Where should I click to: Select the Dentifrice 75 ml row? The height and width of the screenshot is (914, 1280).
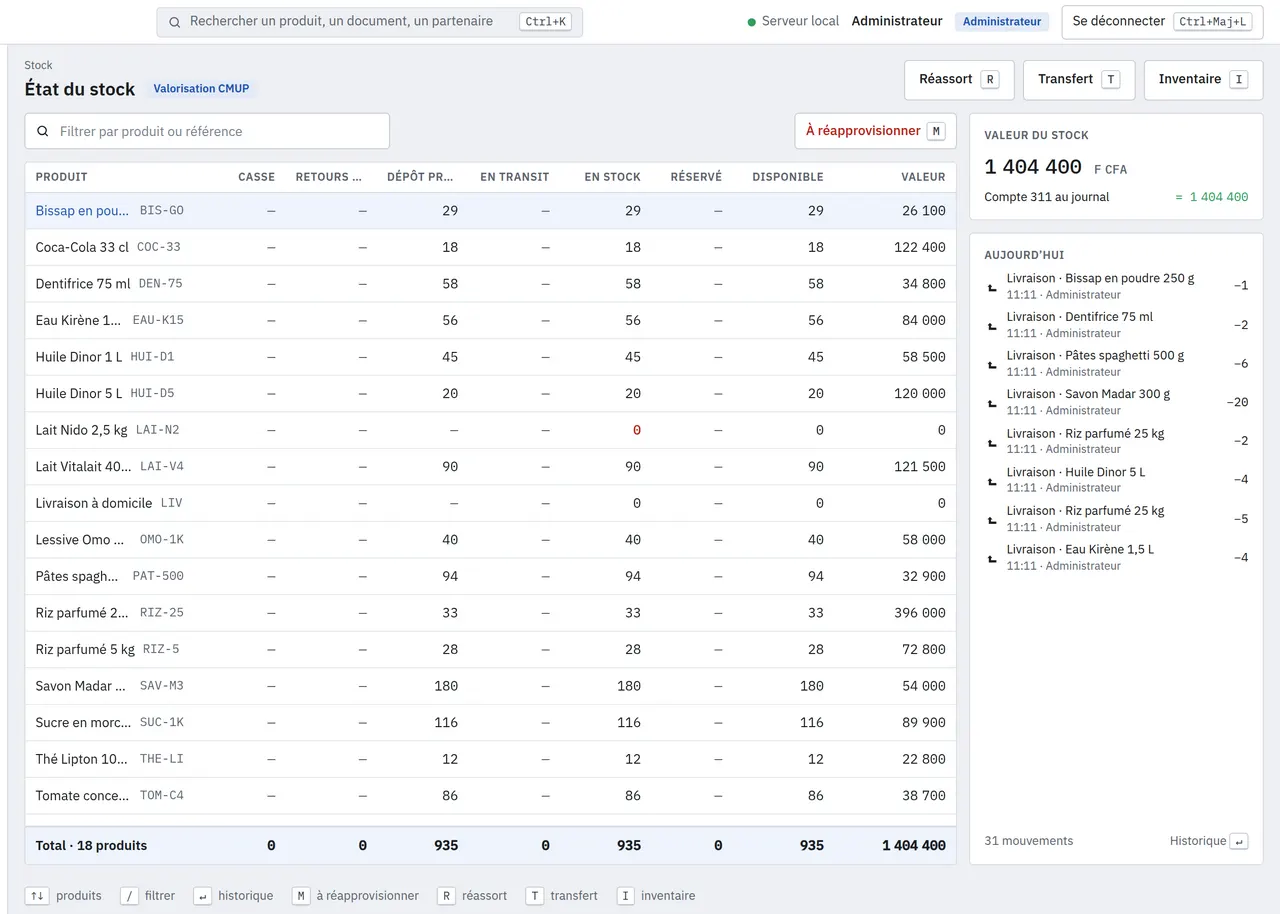[x=490, y=284]
